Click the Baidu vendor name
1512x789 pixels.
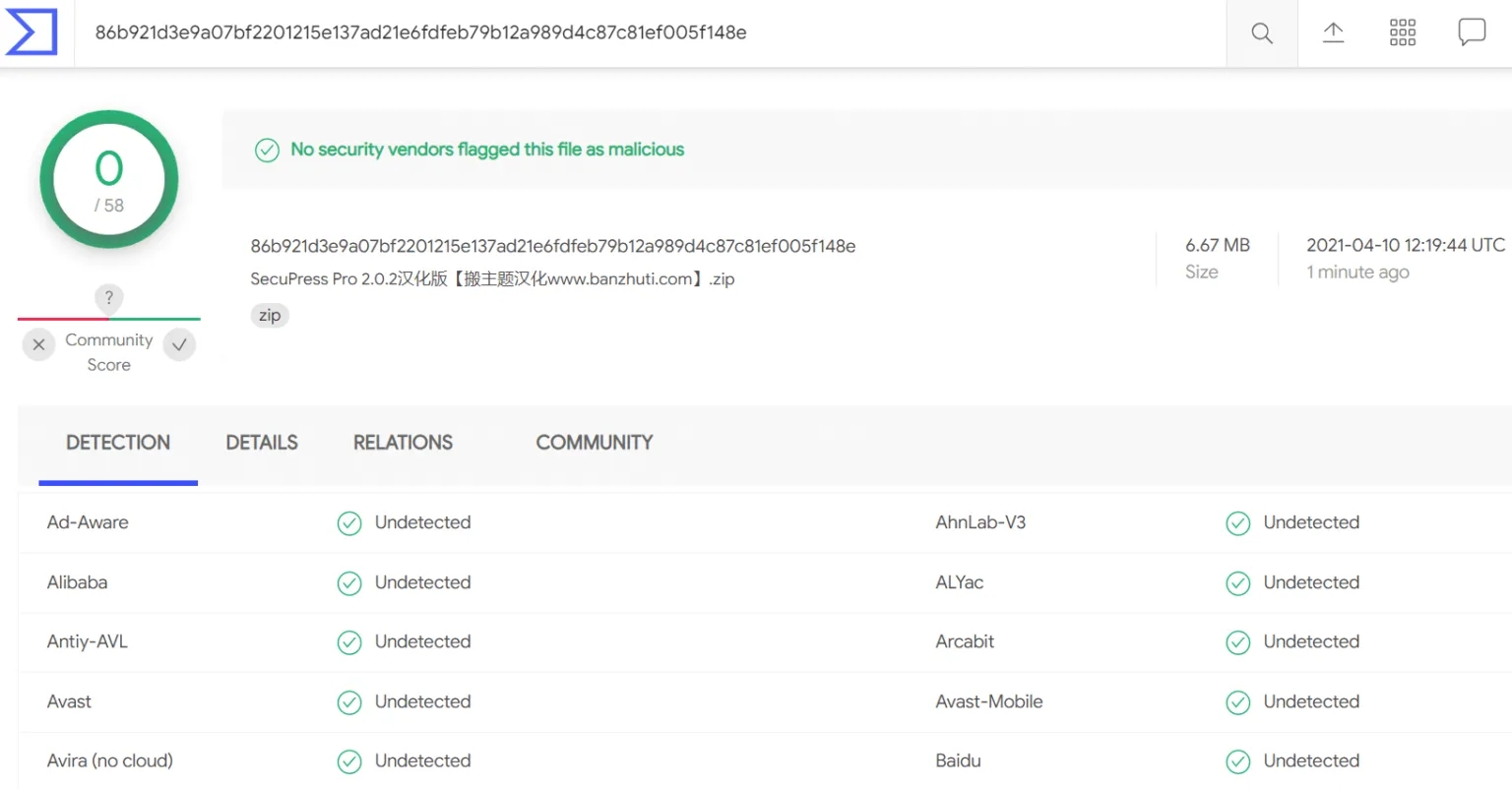click(x=958, y=760)
